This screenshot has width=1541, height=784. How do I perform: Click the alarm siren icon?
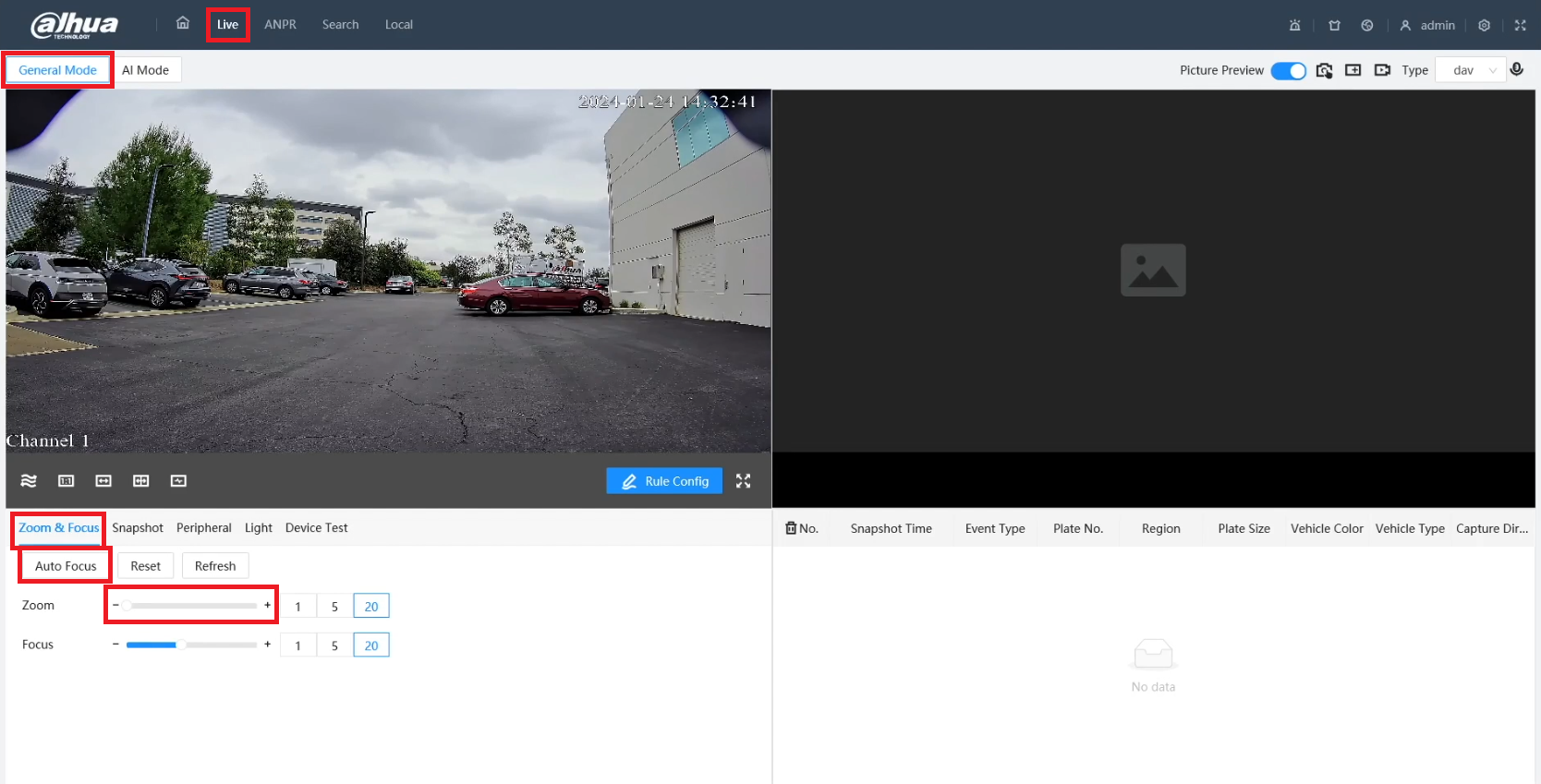click(1294, 25)
